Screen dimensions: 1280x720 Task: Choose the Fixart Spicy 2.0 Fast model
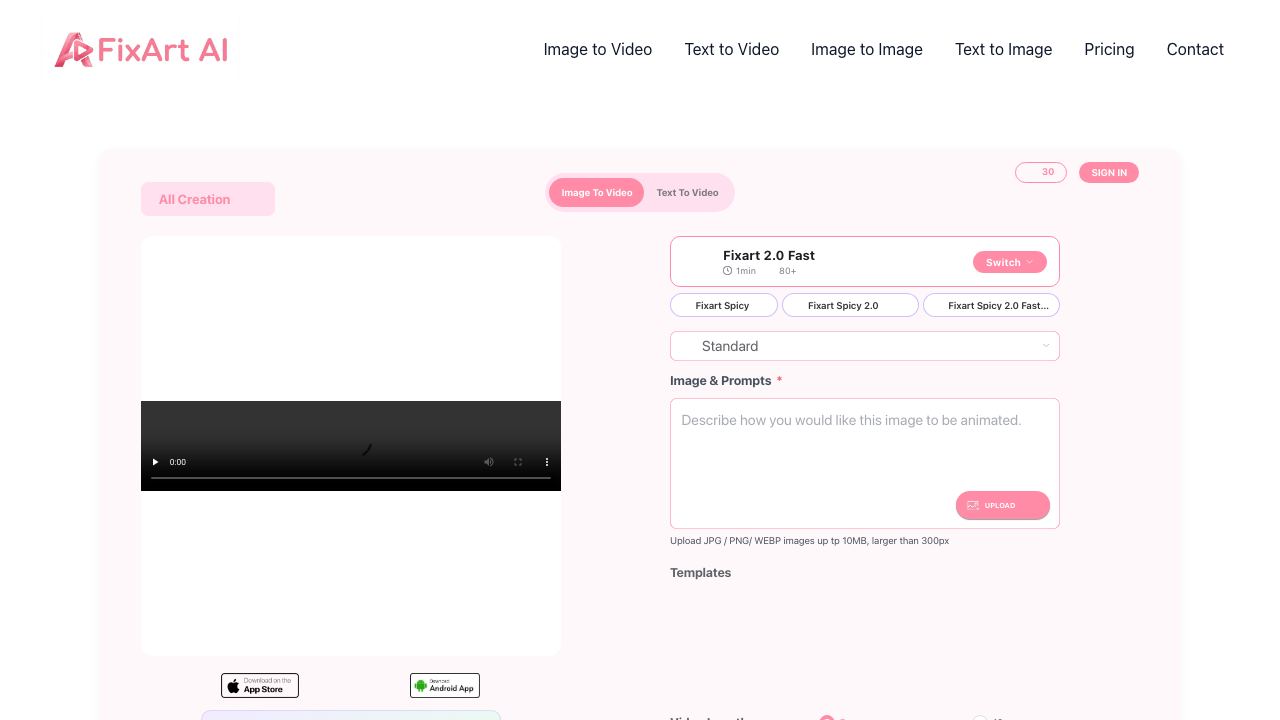pos(991,305)
